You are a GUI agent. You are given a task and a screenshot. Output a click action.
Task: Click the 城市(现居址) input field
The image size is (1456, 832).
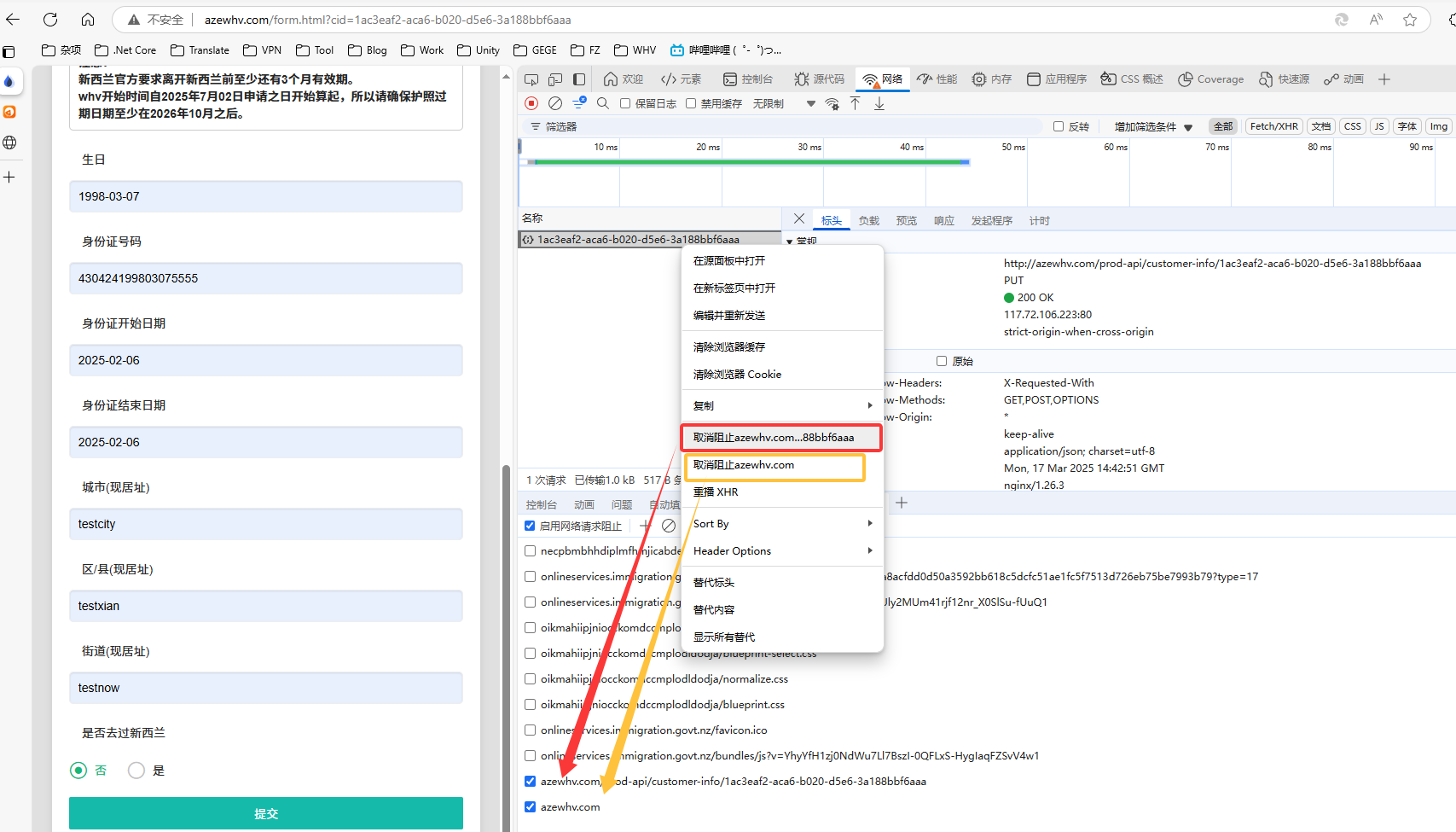point(266,524)
